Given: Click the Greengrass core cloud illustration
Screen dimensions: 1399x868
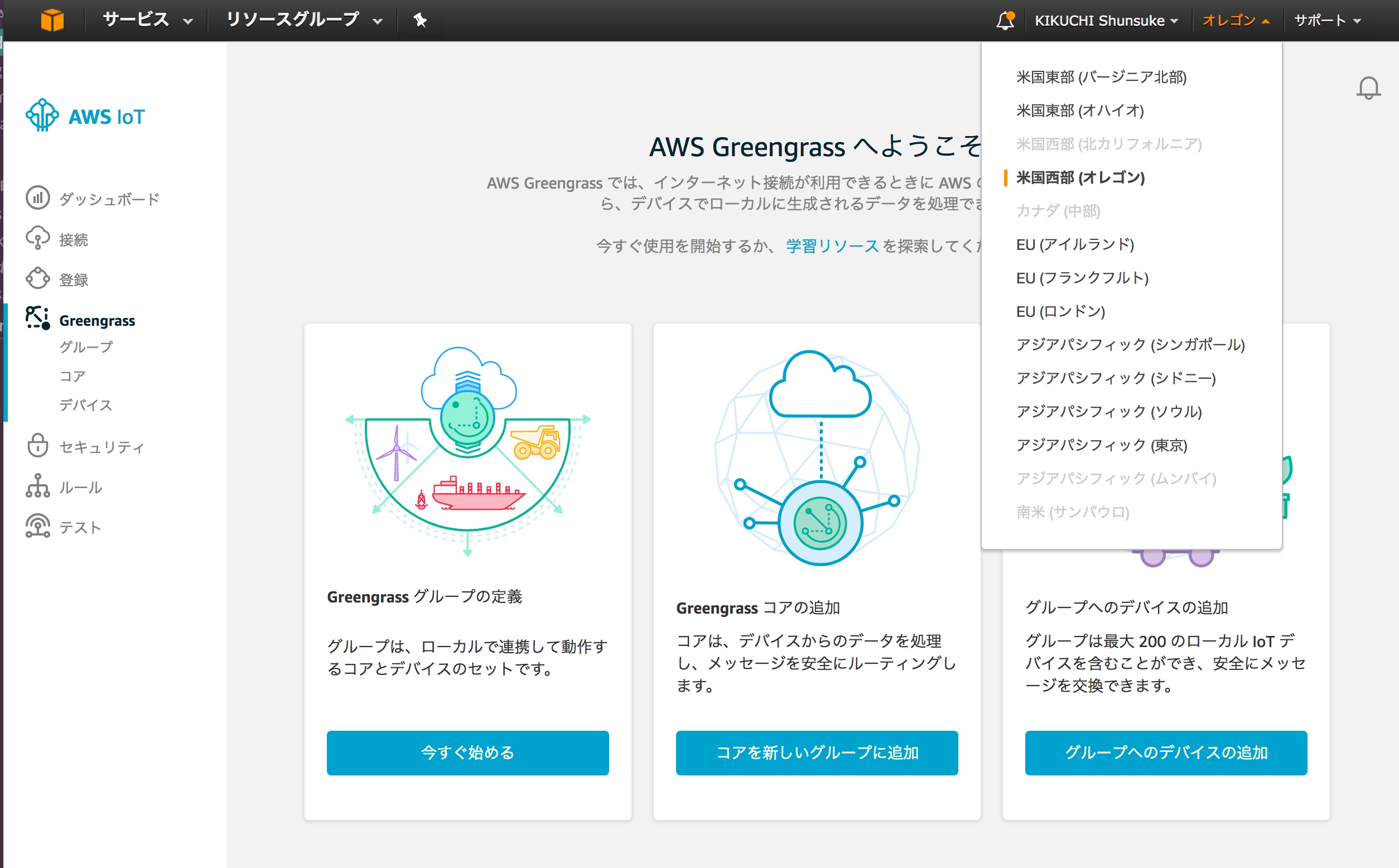Looking at the screenshot, I should pyautogui.click(x=817, y=458).
